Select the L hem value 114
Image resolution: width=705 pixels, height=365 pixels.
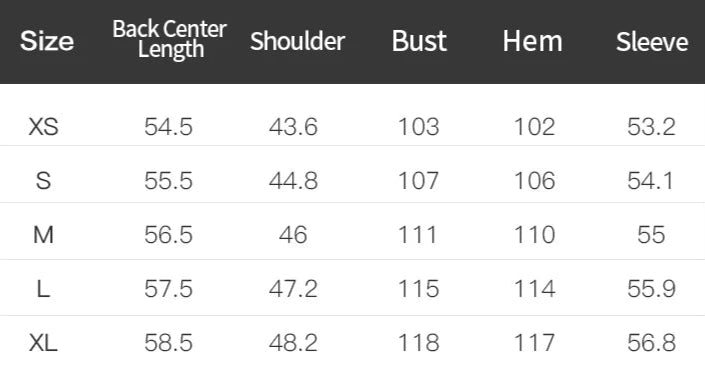[x=535, y=289]
